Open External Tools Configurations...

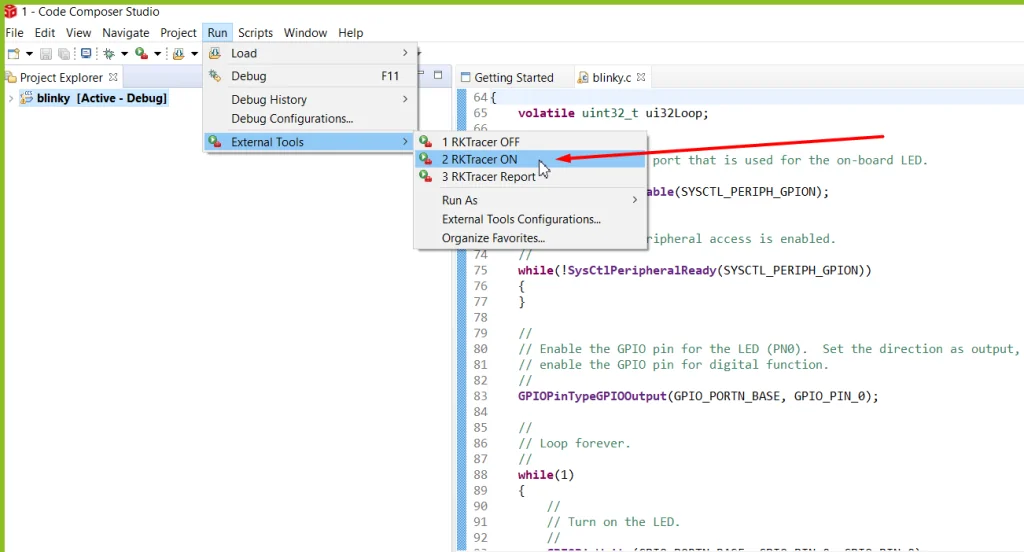pos(530,219)
